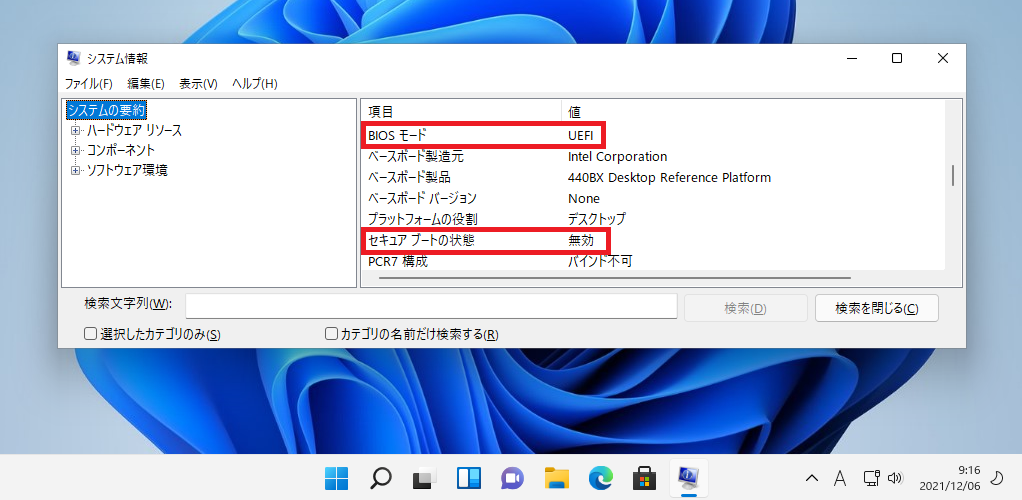Minimize the システム情報 window

coord(851,58)
